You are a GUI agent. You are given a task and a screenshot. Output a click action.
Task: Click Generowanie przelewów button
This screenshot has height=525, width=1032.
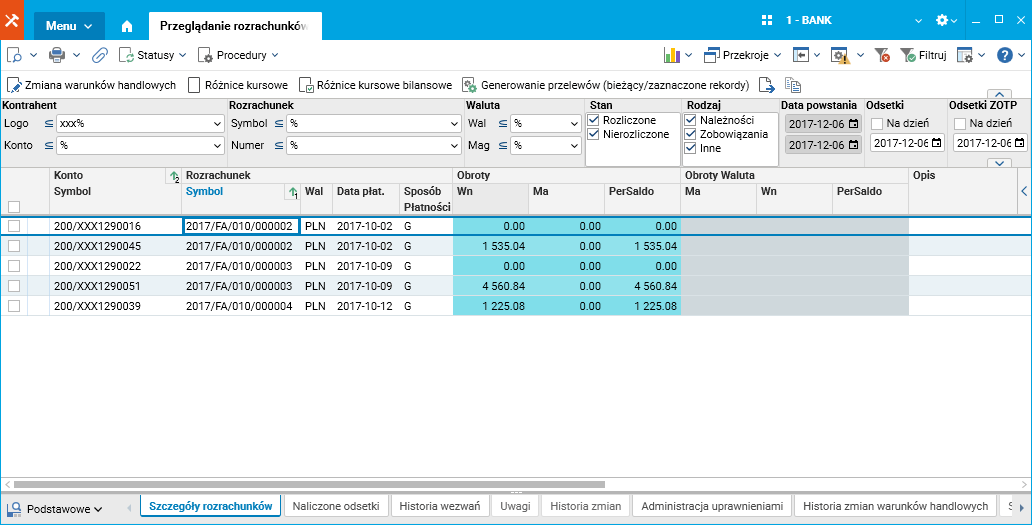[606, 85]
